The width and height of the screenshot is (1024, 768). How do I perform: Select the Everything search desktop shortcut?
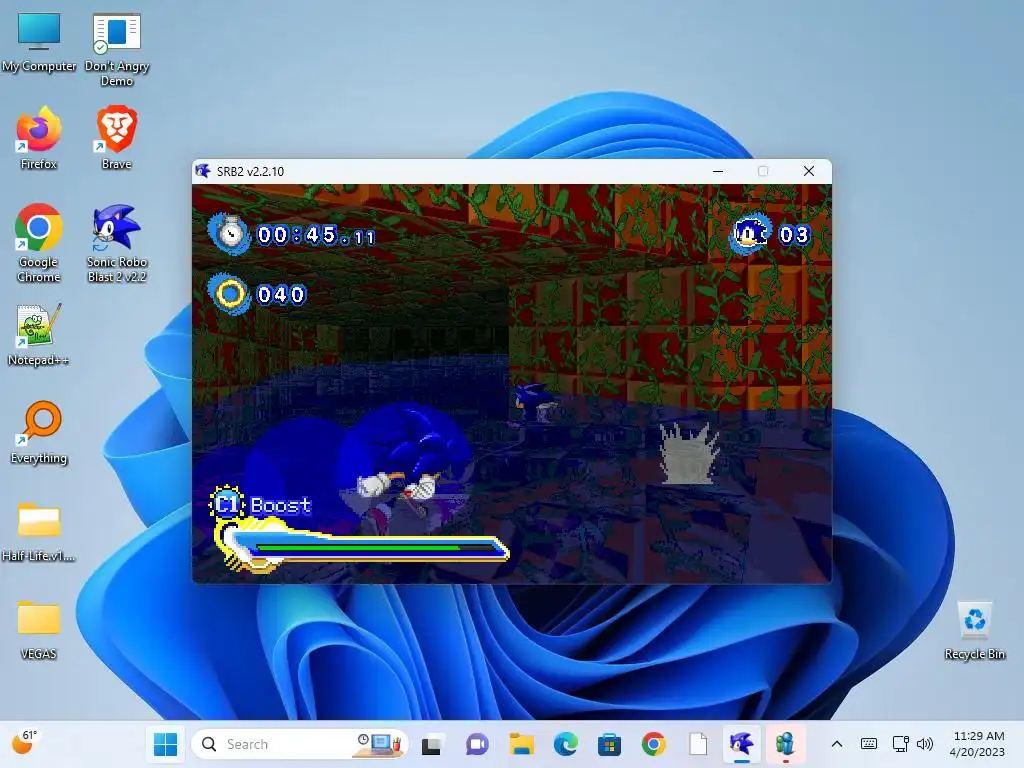tap(39, 432)
